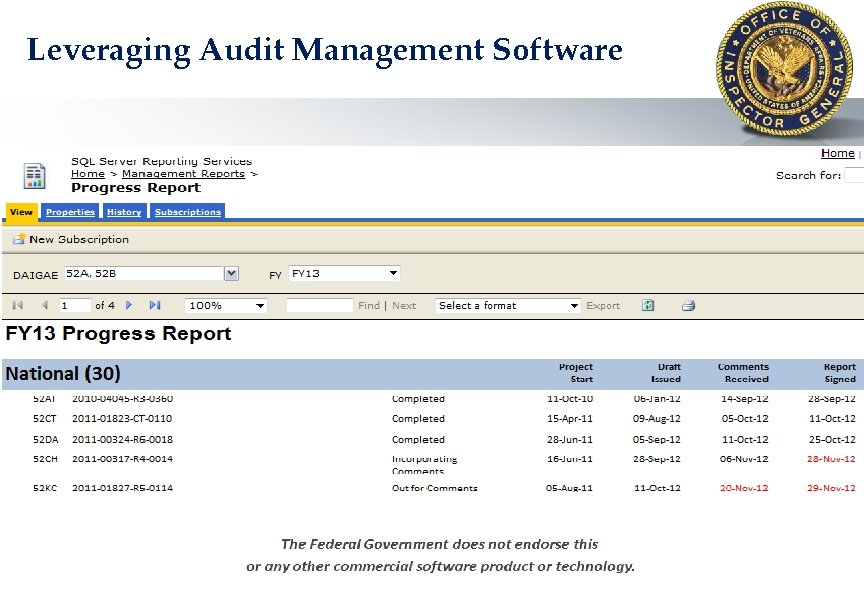Viewport: 864px width, 598px height.
Task: Go to next report page
Action: pyautogui.click(x=128, y=305)
